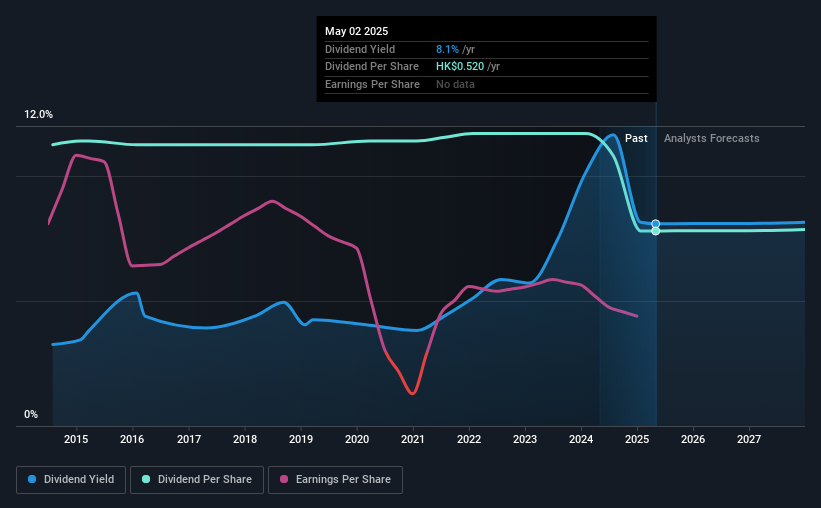
Task: Toggle the Dividend Per Share legend button
Action: 197,480
